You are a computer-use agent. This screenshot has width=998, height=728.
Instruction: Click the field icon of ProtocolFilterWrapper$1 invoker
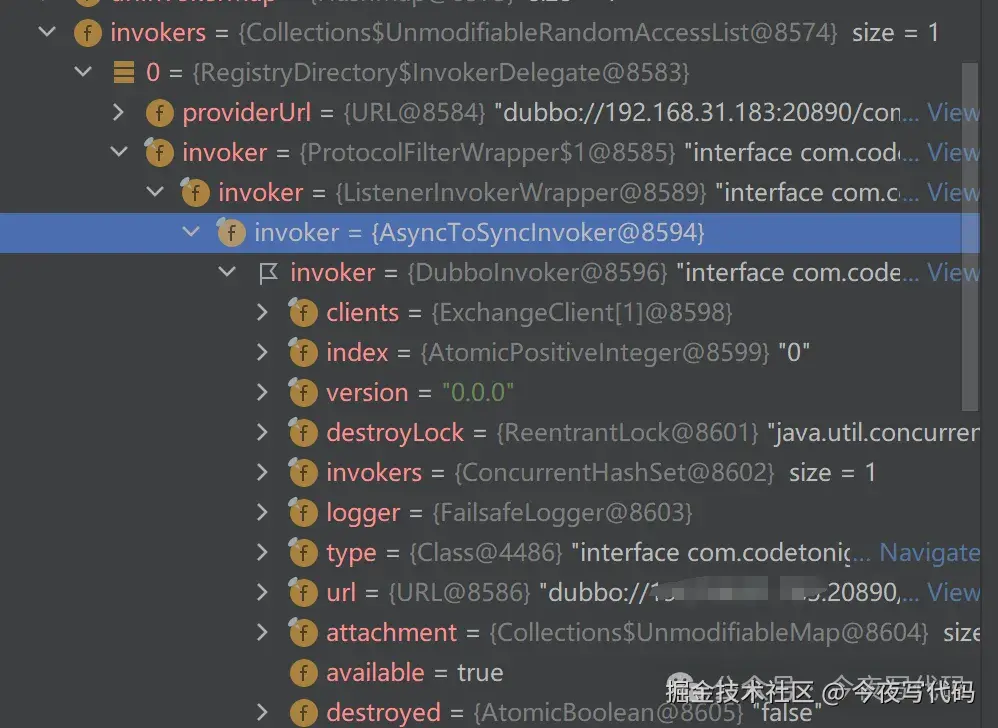pyautogui.click(x=159, y=152)
